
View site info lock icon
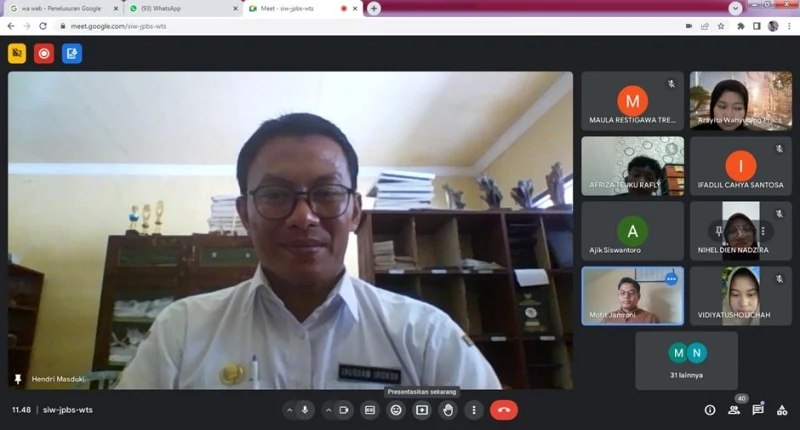click(x=63, y=26)
